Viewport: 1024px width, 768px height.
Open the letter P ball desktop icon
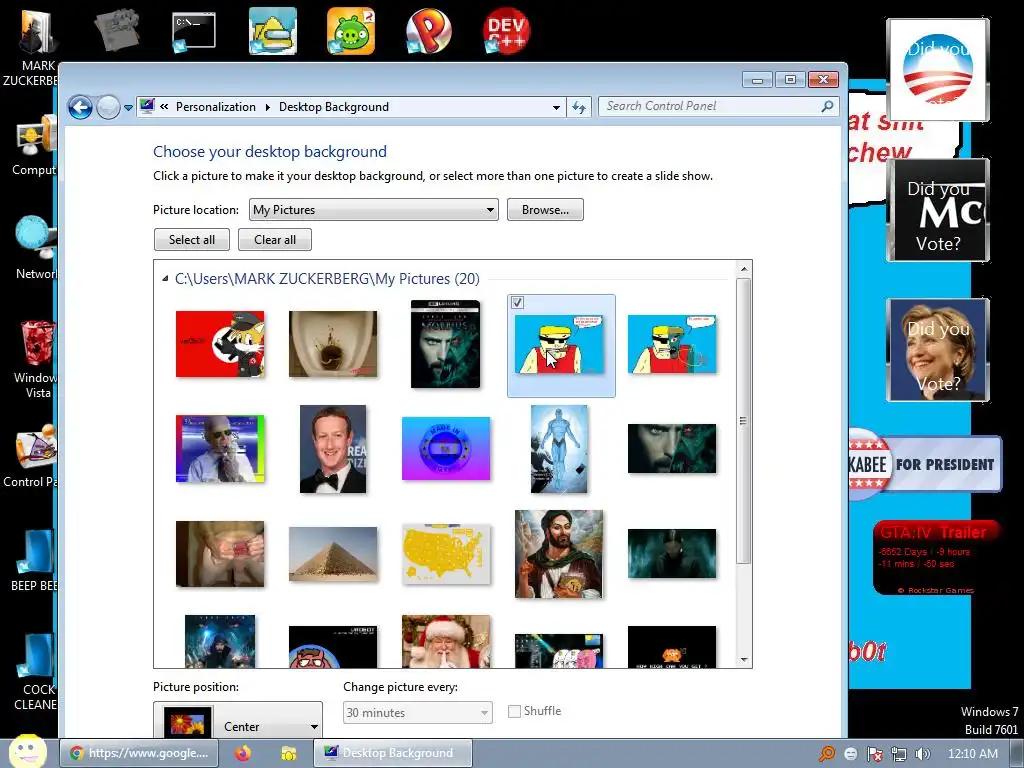click(428, 31)
